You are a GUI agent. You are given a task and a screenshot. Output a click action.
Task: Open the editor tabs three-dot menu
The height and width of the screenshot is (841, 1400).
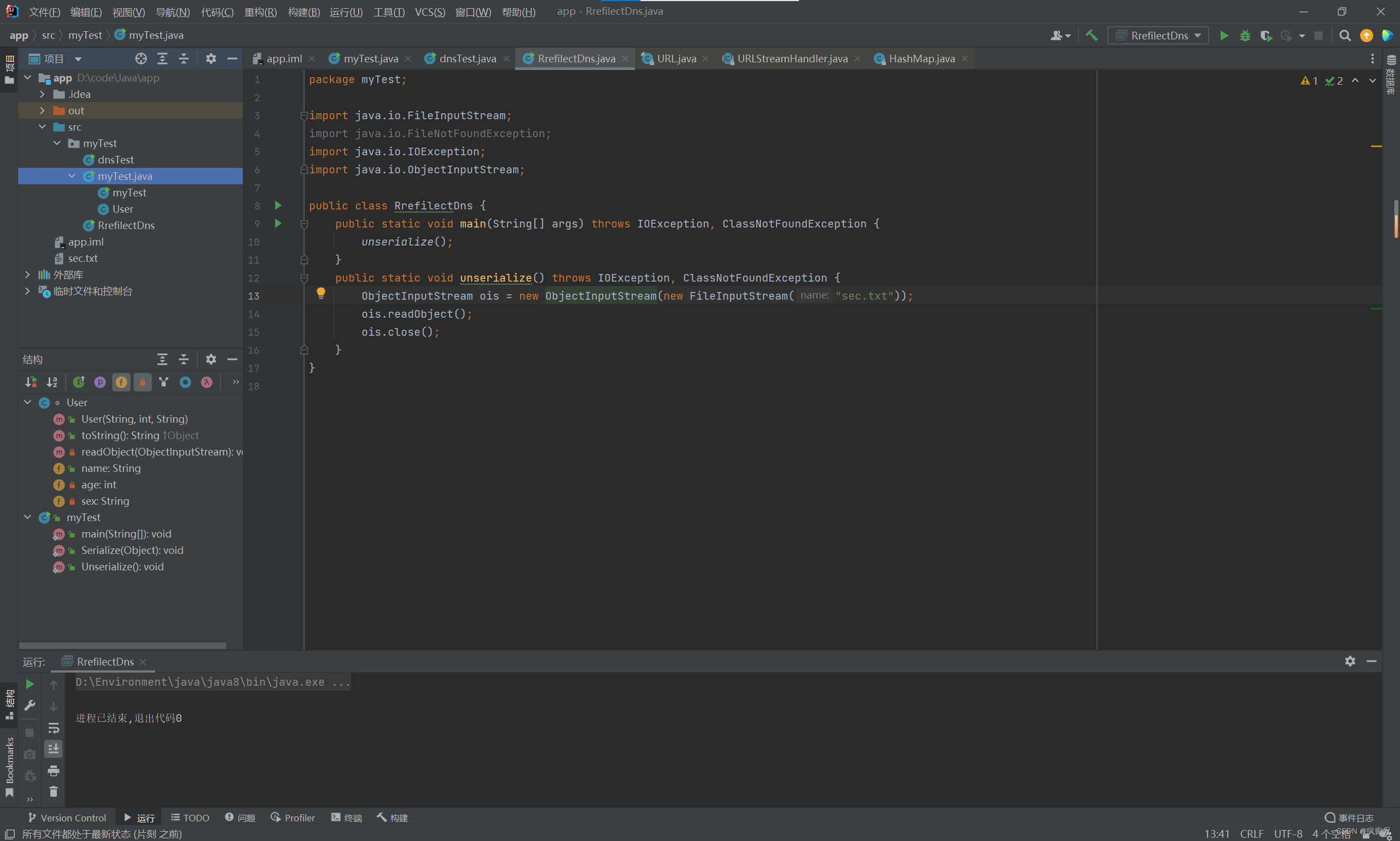(x=1372, y=59)
